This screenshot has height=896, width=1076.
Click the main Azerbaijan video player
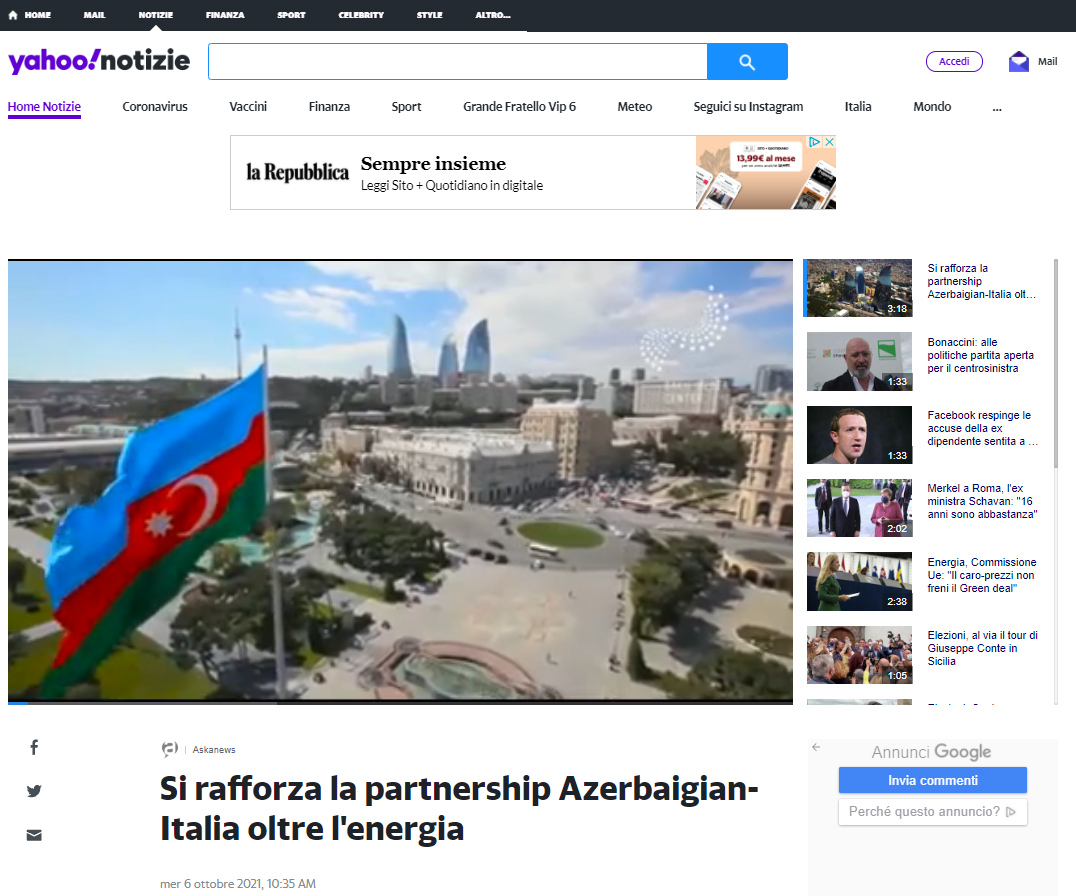(x=400, y=480)
